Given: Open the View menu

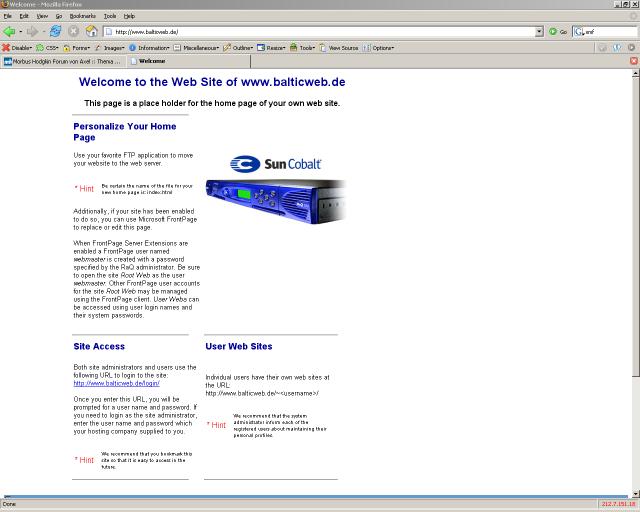Looking at the screenshot, I should pyautogui.click(x=42, y=16).
